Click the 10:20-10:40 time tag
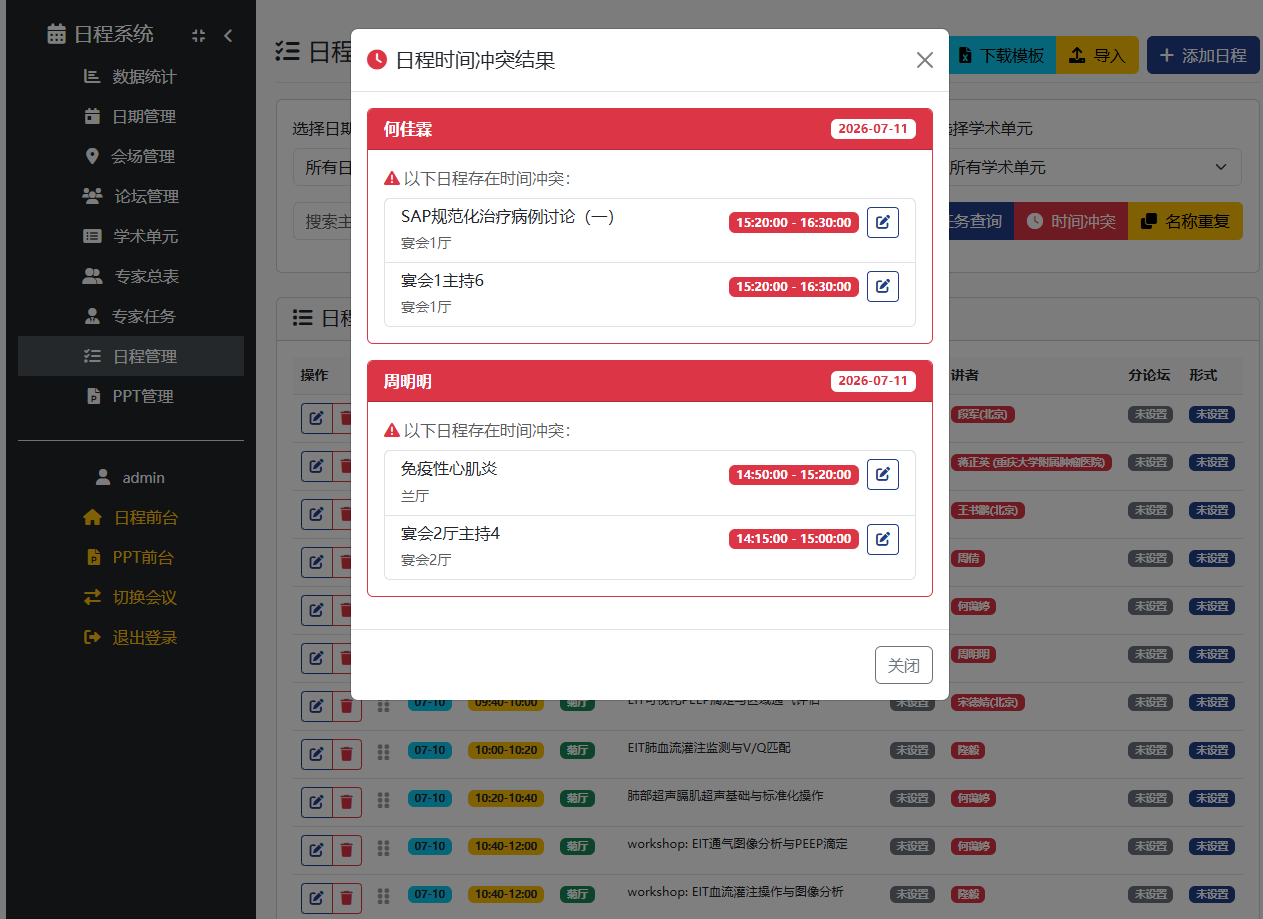1263x919 pixels. [x=505, y=798]
